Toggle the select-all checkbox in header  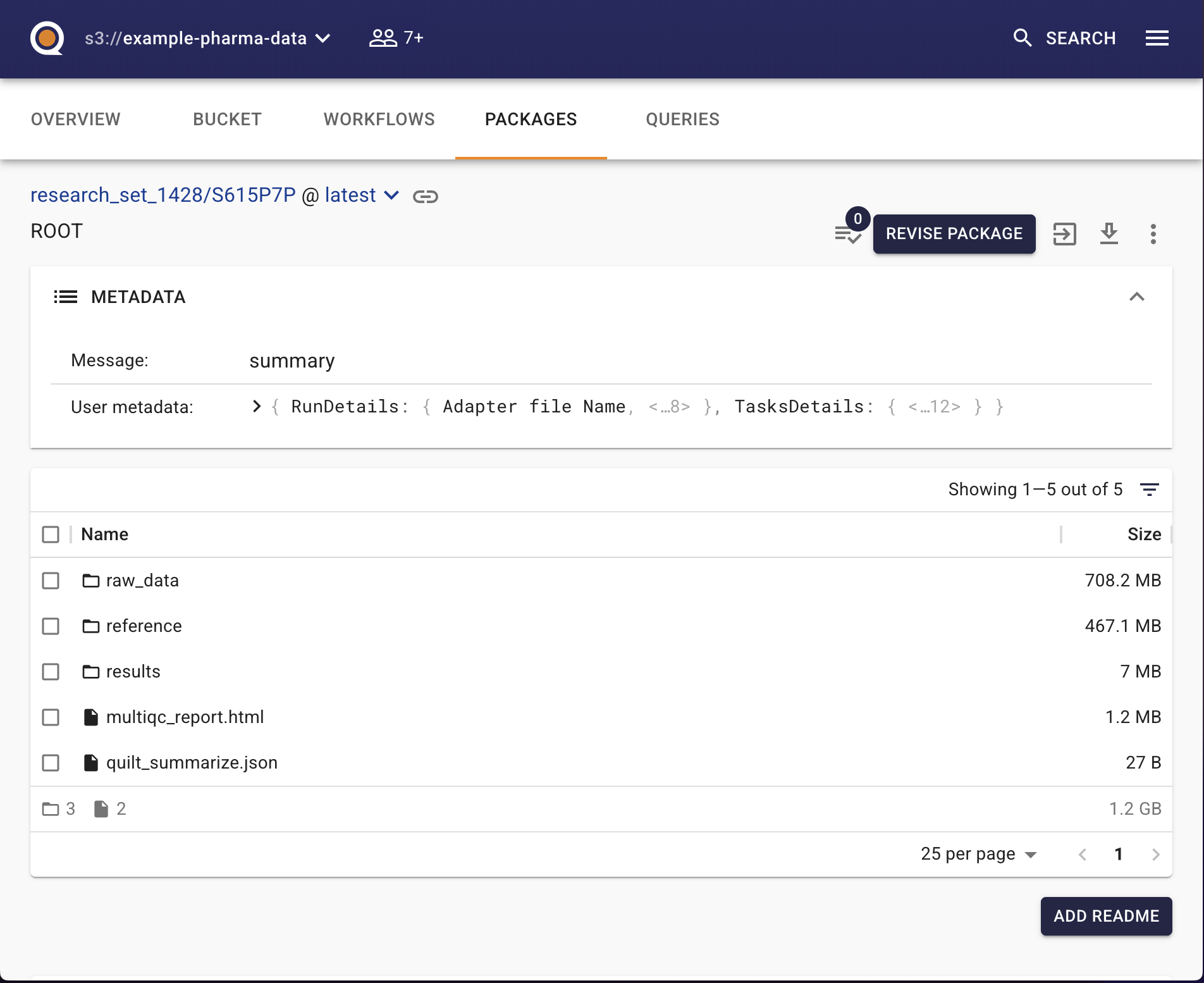51,535
